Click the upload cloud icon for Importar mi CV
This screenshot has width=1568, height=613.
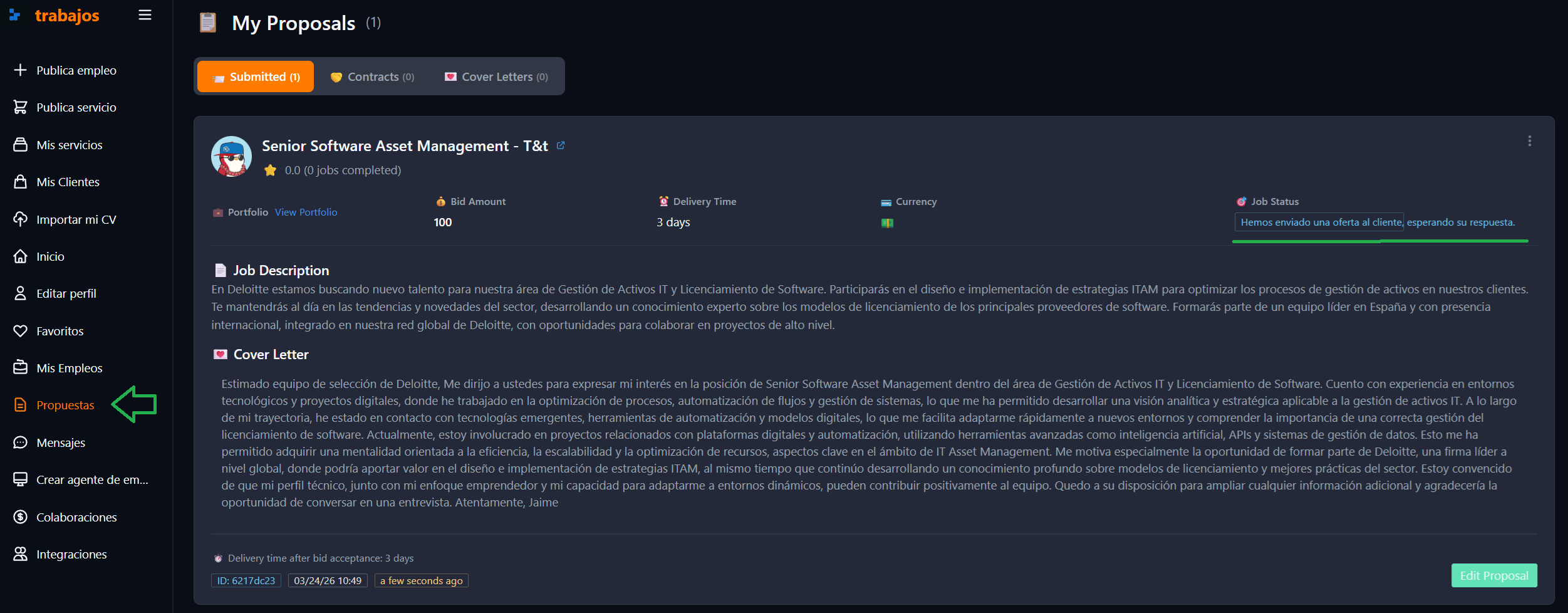tap(20, 219)
